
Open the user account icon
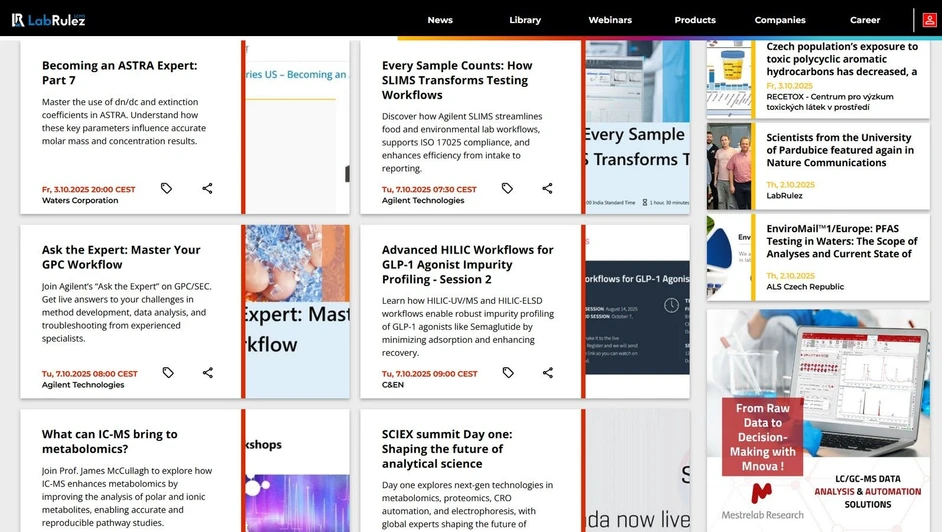[x=930, y=20]
